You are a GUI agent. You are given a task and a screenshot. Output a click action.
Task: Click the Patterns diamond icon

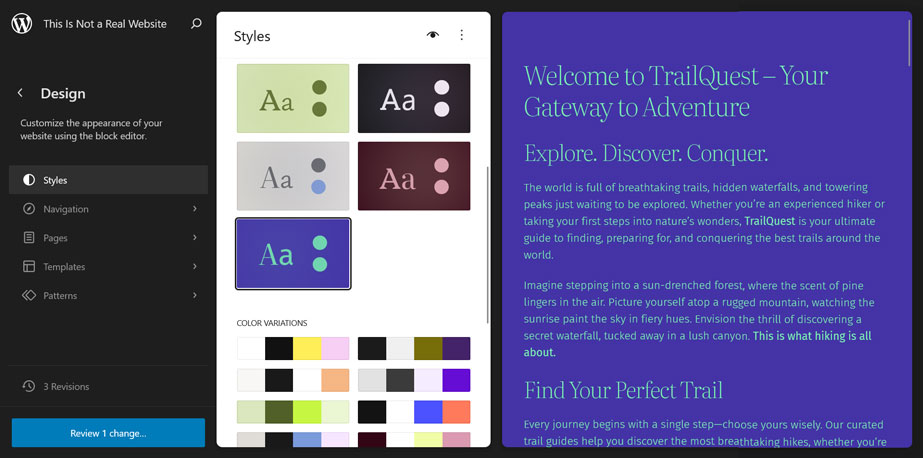pyautogui.click(x=29, y=296)
